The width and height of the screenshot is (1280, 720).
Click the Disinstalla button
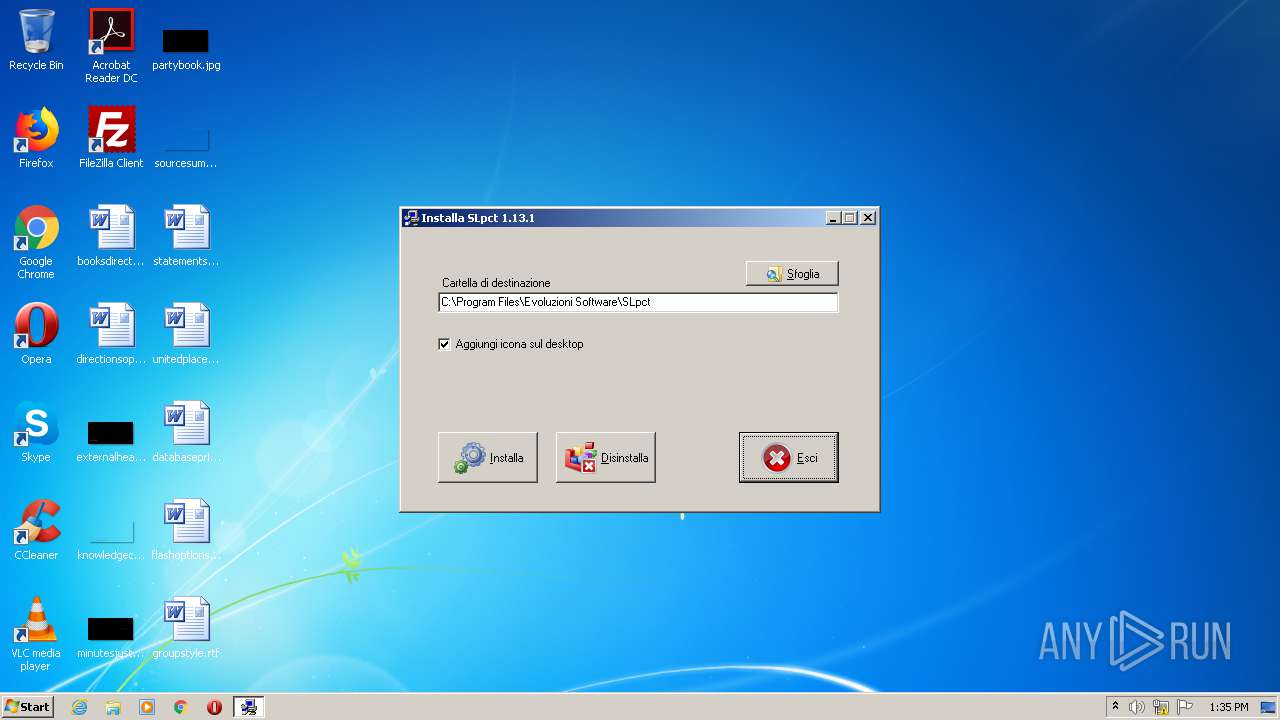click(606, 458)
